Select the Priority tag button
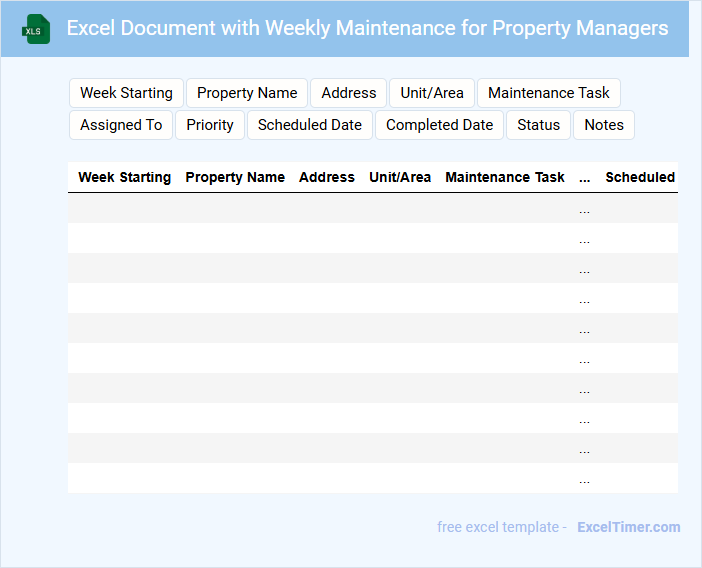The width and height of the screenshot is (702, 568). (x=210, y=125)
